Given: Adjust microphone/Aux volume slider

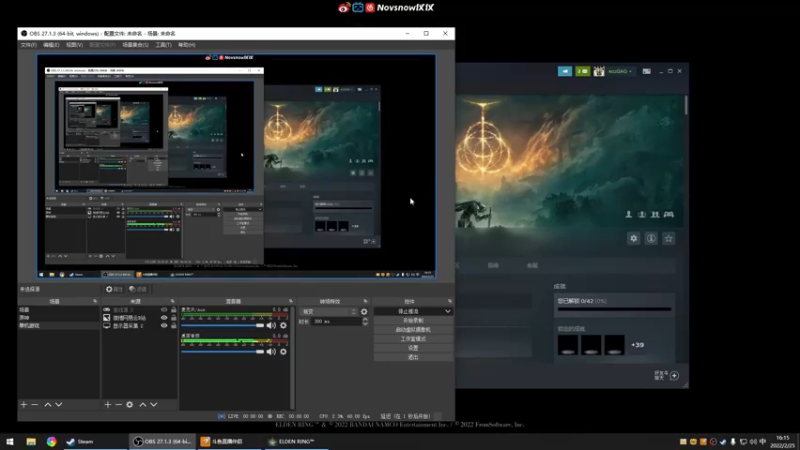Looking at the screenshot, I should pos(222,326).
